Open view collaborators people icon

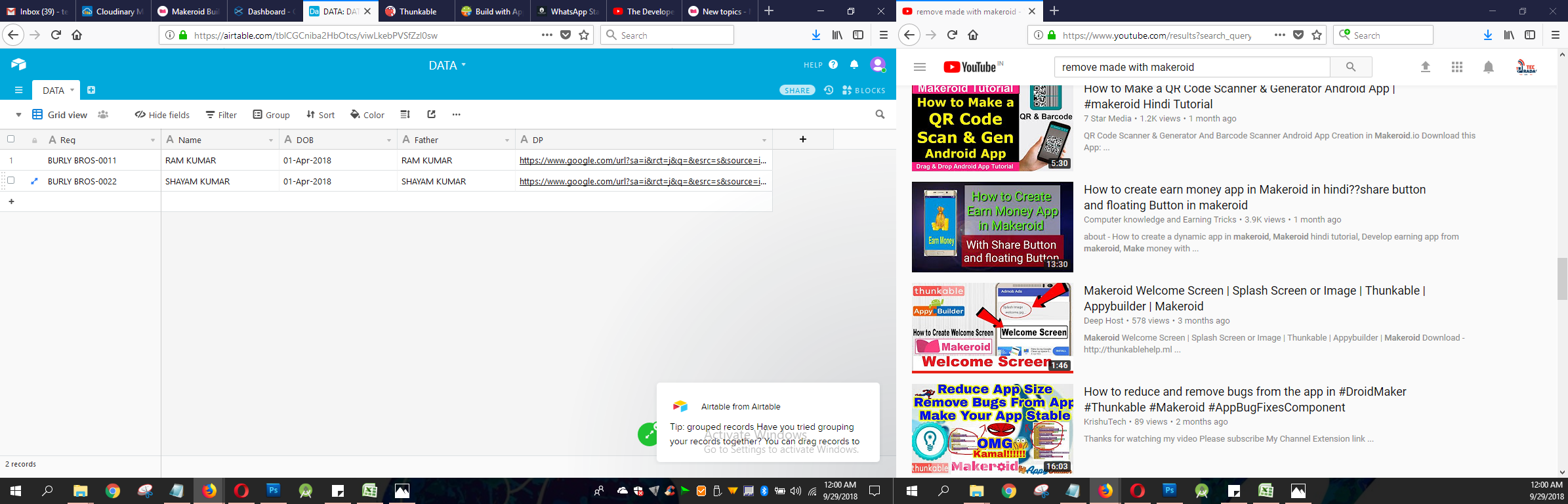coord(103,114)
